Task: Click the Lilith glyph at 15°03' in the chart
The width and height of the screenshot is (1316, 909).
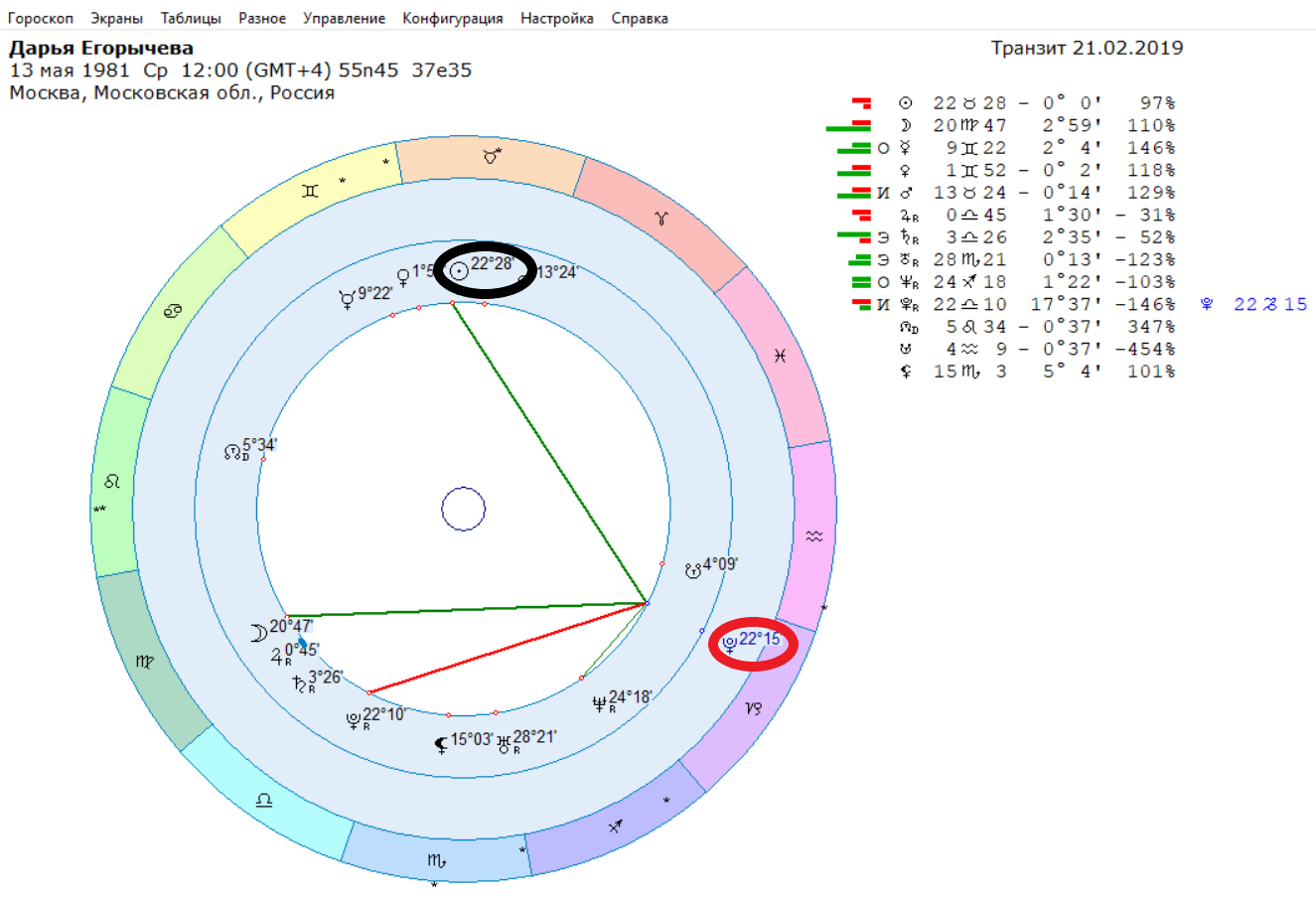Action: pyautogui.click(x=440, y=743)
